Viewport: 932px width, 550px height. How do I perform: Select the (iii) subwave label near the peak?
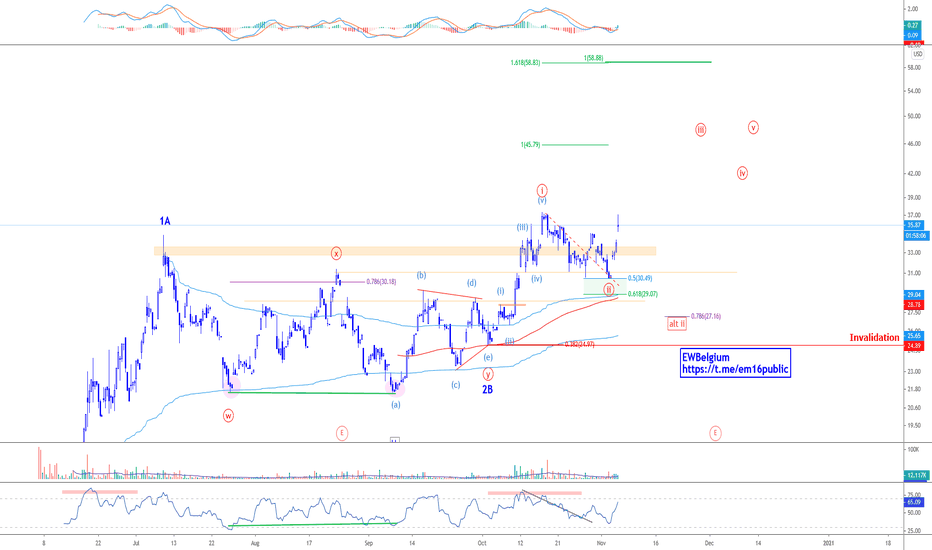point(522,227)
